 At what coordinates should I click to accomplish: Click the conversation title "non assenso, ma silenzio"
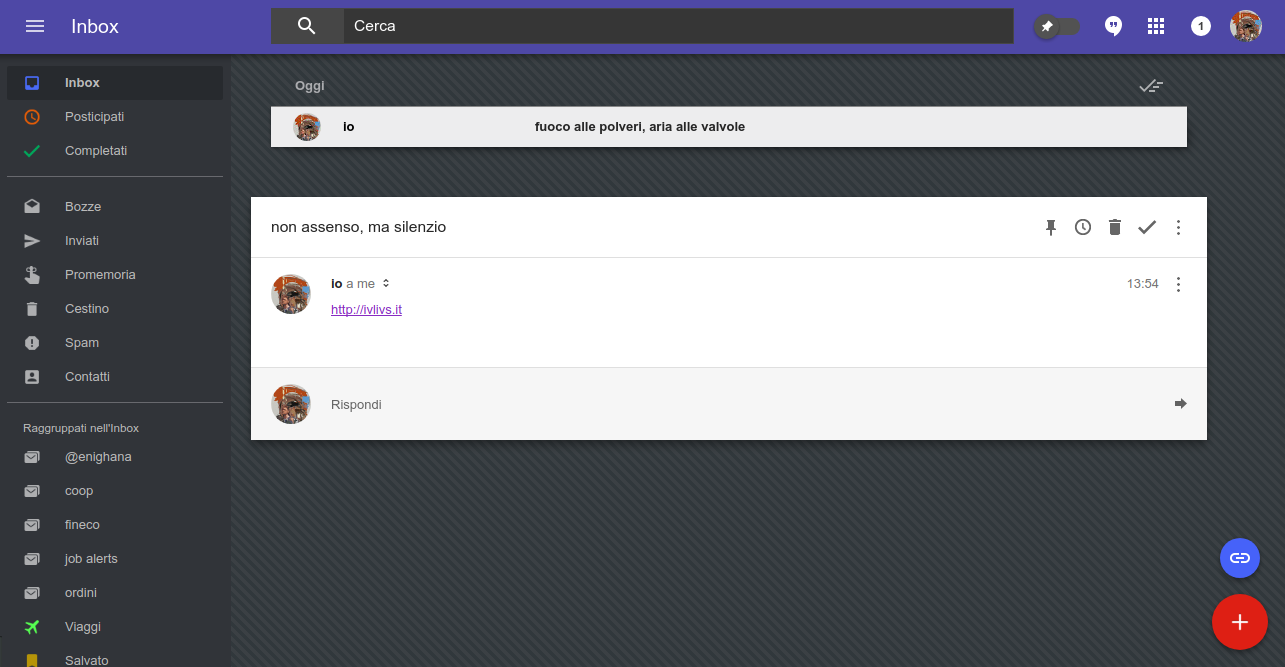tap(358, 227)
